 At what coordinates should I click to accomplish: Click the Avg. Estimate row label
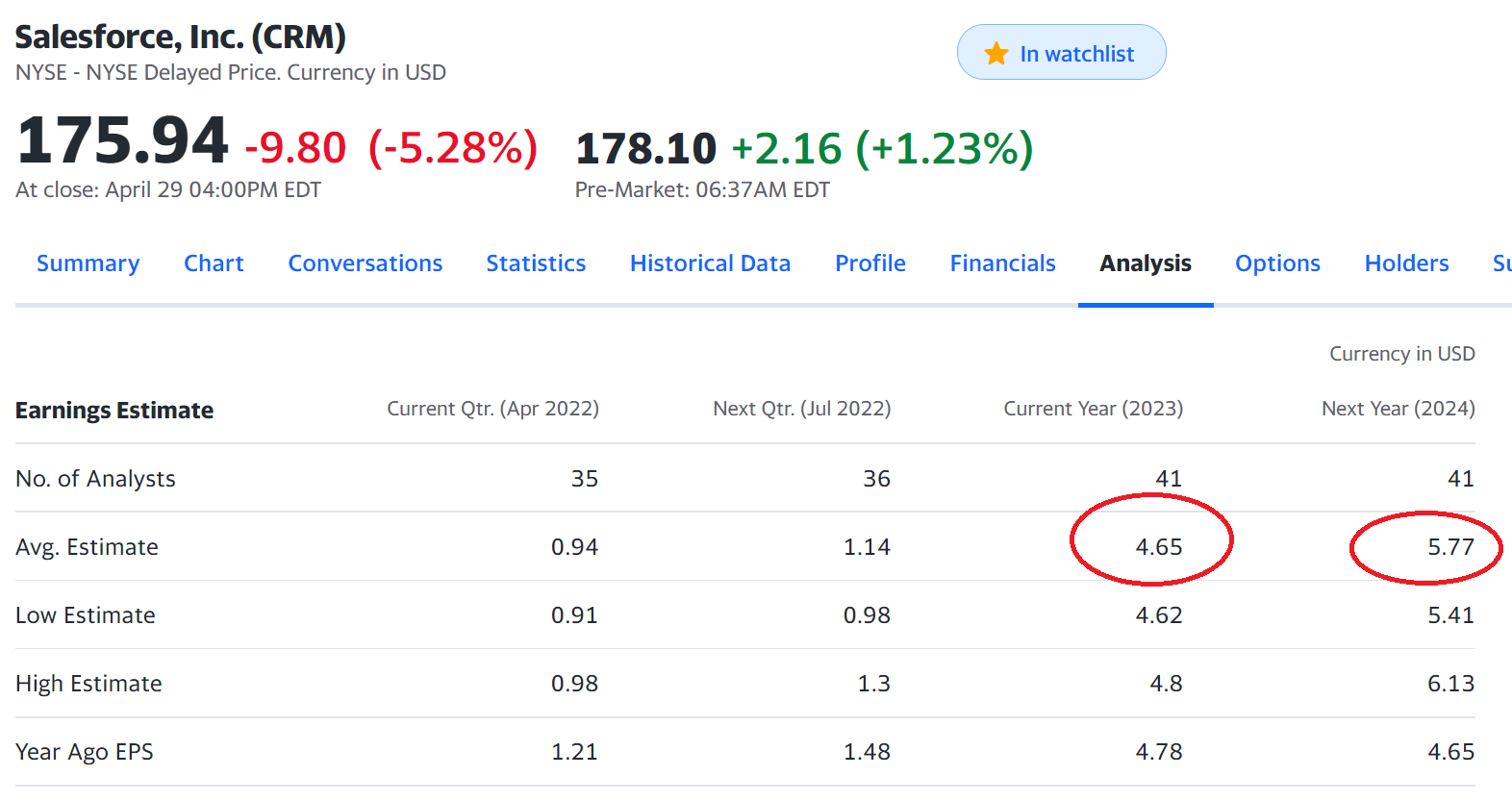pyautogui.click(x=87, y=547)
